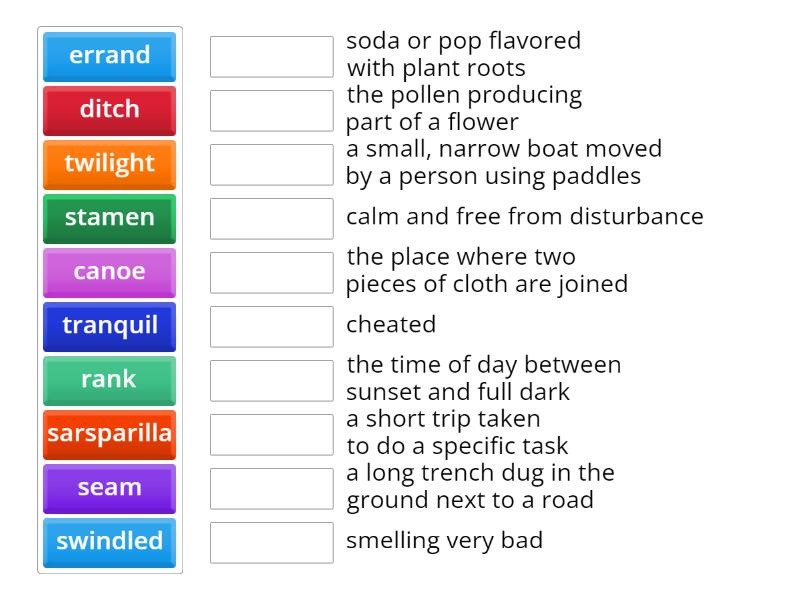Image resolution: width=800 pixels, height=600 pixels.
Task: Click the dark blue 'tranquil' tile
Action: [x=109, y=326]
